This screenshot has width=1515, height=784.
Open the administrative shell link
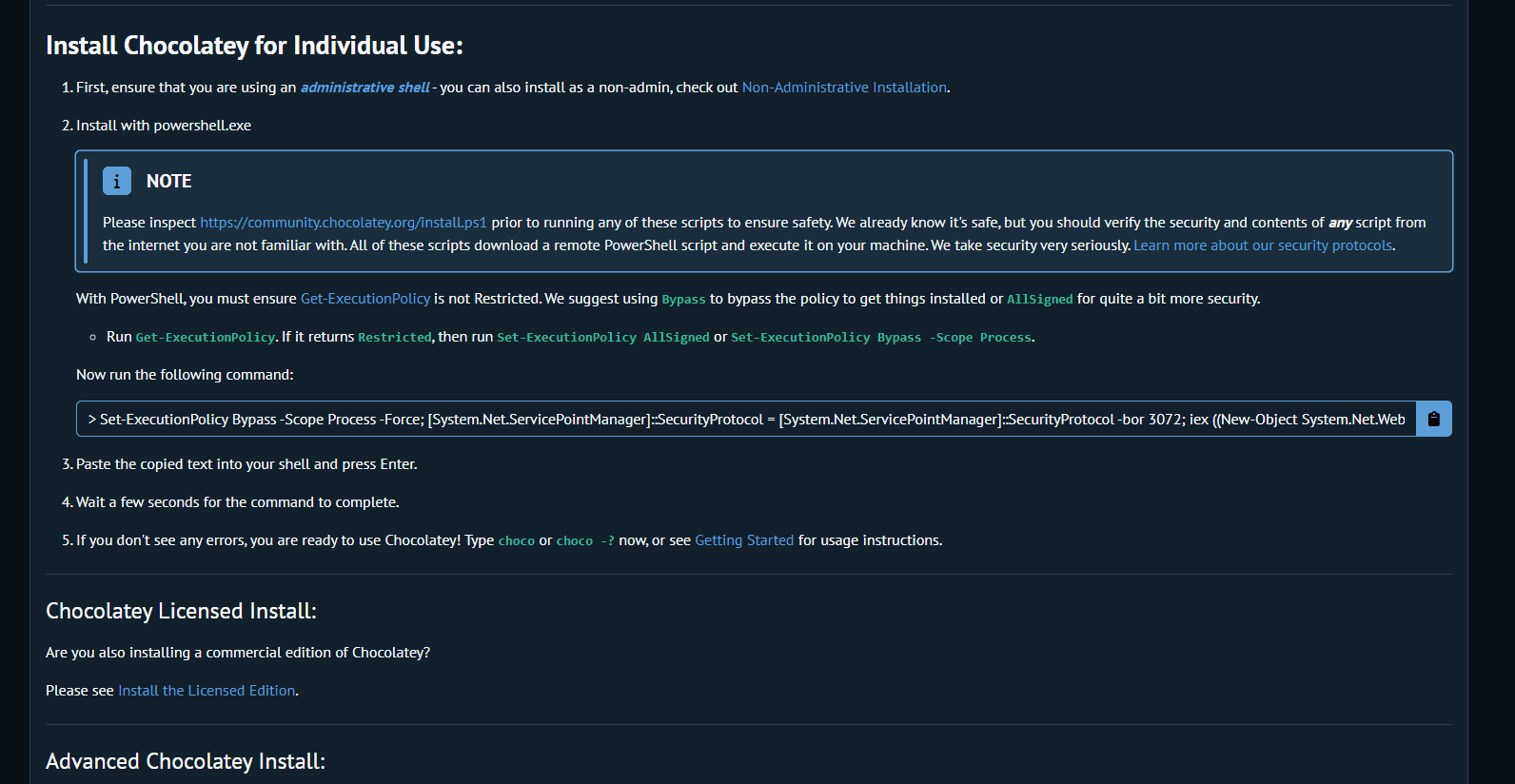(x=365, y=88)
